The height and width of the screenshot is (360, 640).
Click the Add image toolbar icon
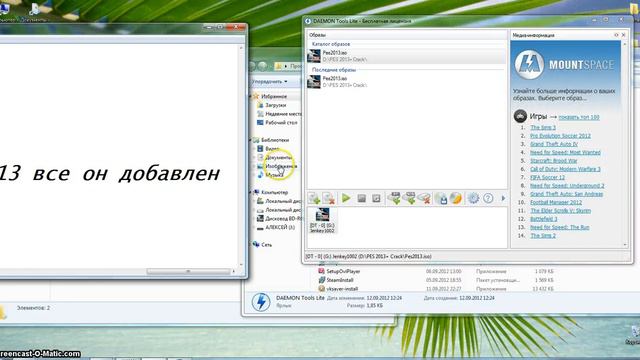coord(314,198)
